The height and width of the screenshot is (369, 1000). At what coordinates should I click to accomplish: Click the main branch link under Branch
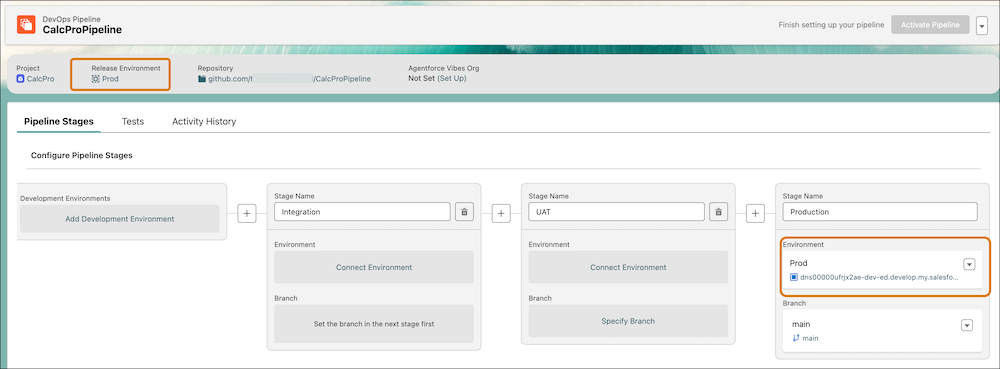(x=810, y=338)
